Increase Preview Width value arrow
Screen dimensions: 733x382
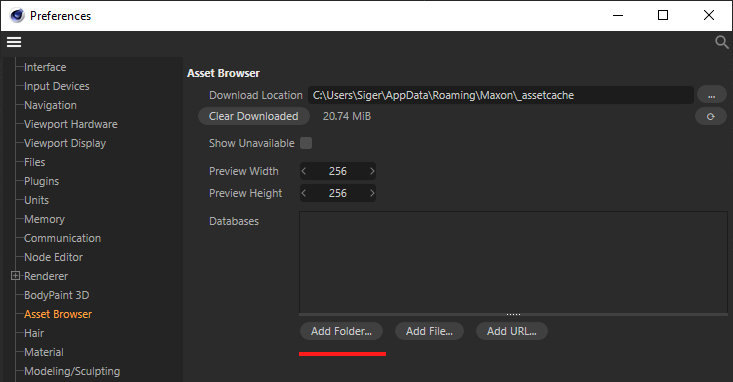tap(372, 171)
